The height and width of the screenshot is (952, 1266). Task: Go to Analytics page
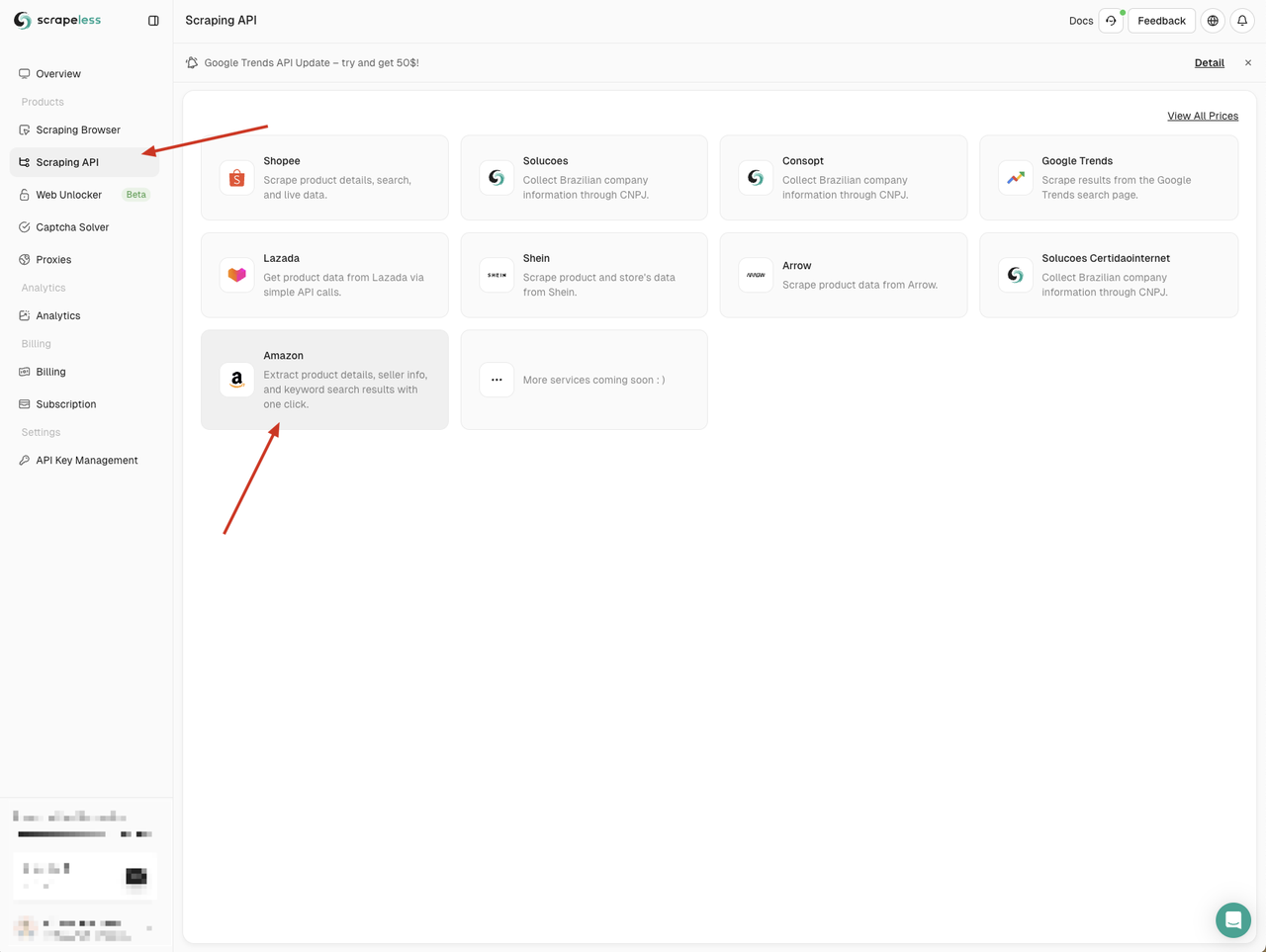pos(84,316)
